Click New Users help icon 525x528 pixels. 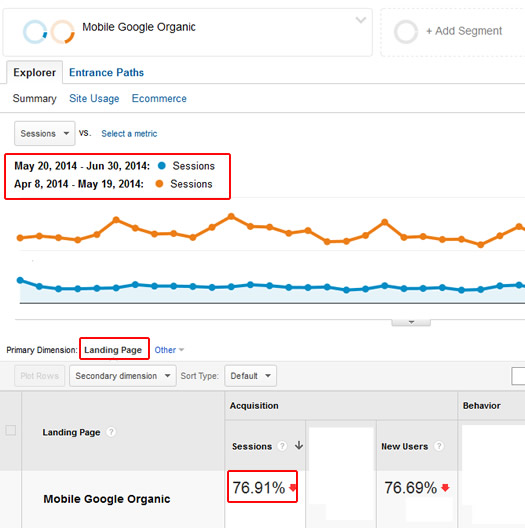tap(439, 446)
